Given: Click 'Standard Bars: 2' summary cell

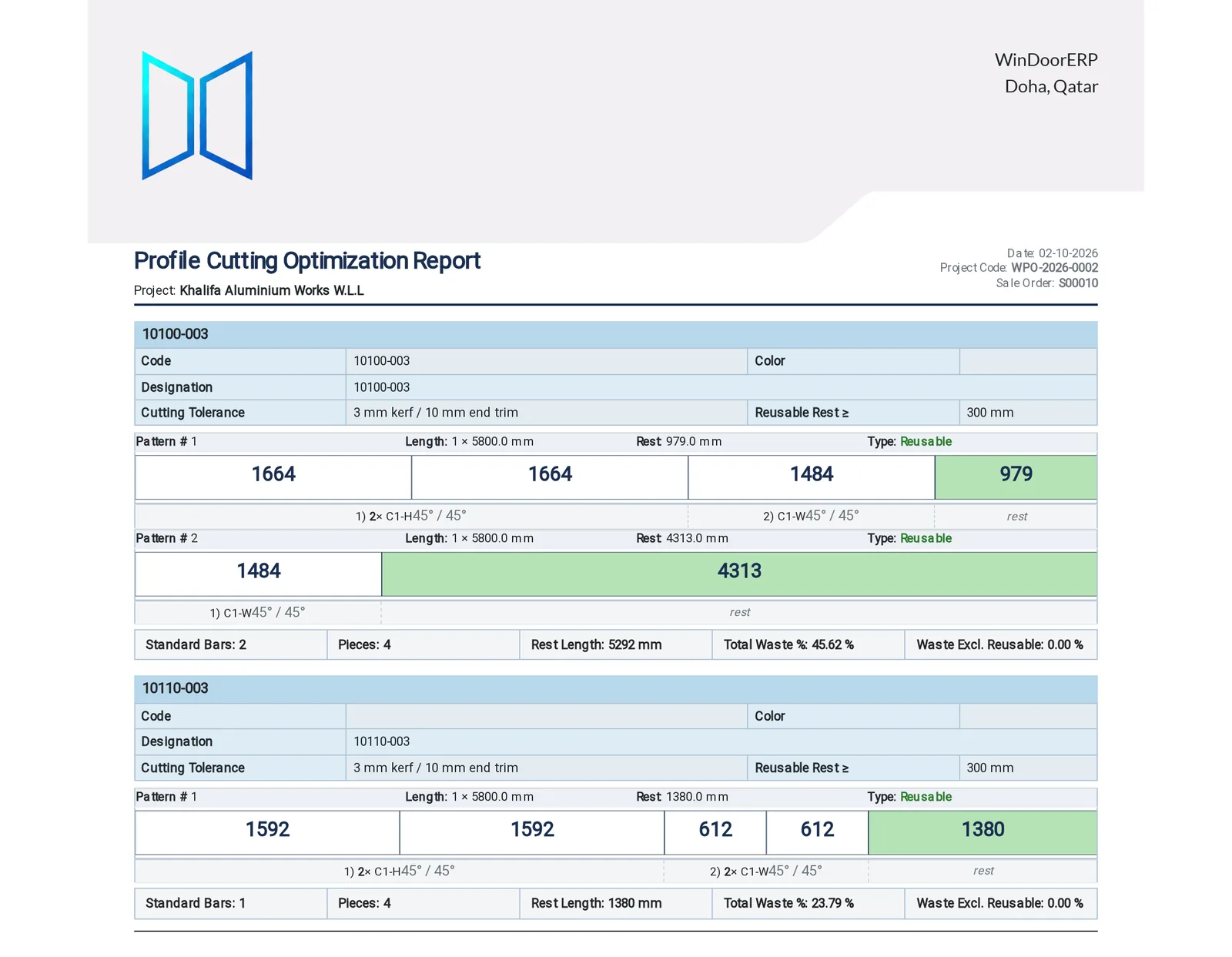Looking at the screenshot, I should coord(231,645).
